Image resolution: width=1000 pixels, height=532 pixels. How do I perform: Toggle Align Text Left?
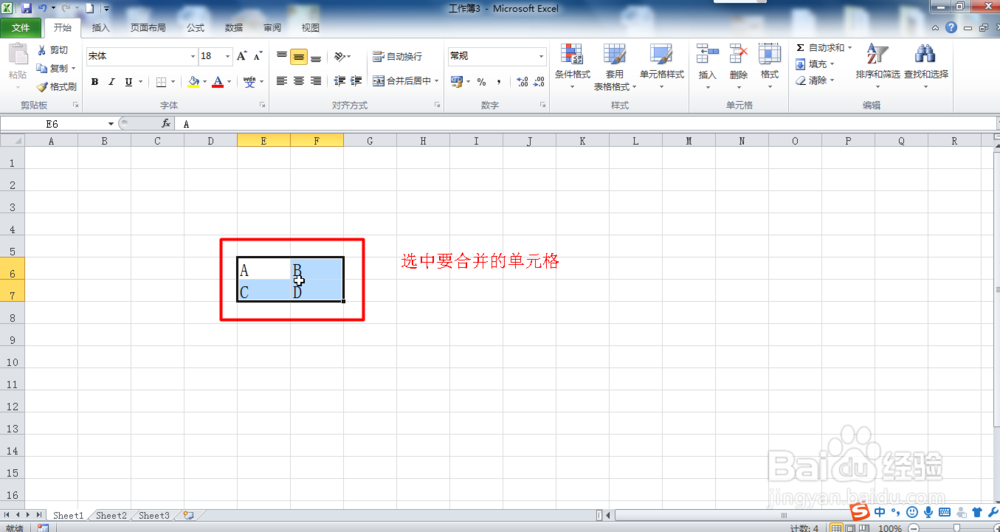click(282, 81)
